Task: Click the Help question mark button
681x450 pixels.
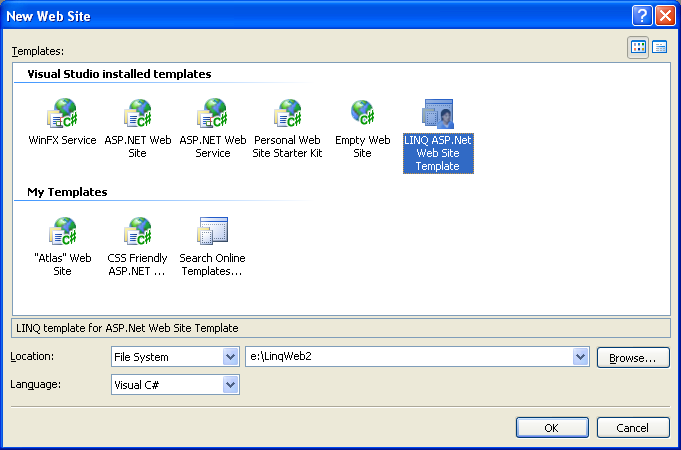Action: tap(641, 16)
